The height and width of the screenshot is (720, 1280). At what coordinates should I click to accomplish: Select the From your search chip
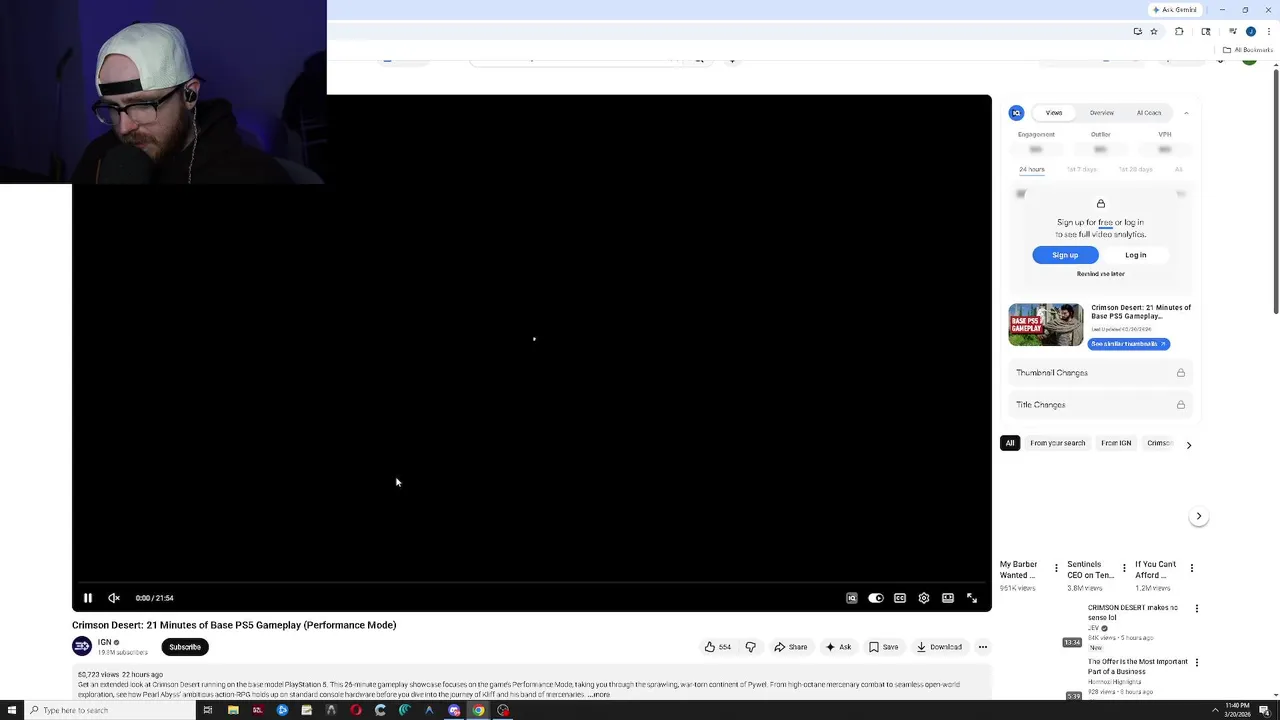pos(1057,443)
